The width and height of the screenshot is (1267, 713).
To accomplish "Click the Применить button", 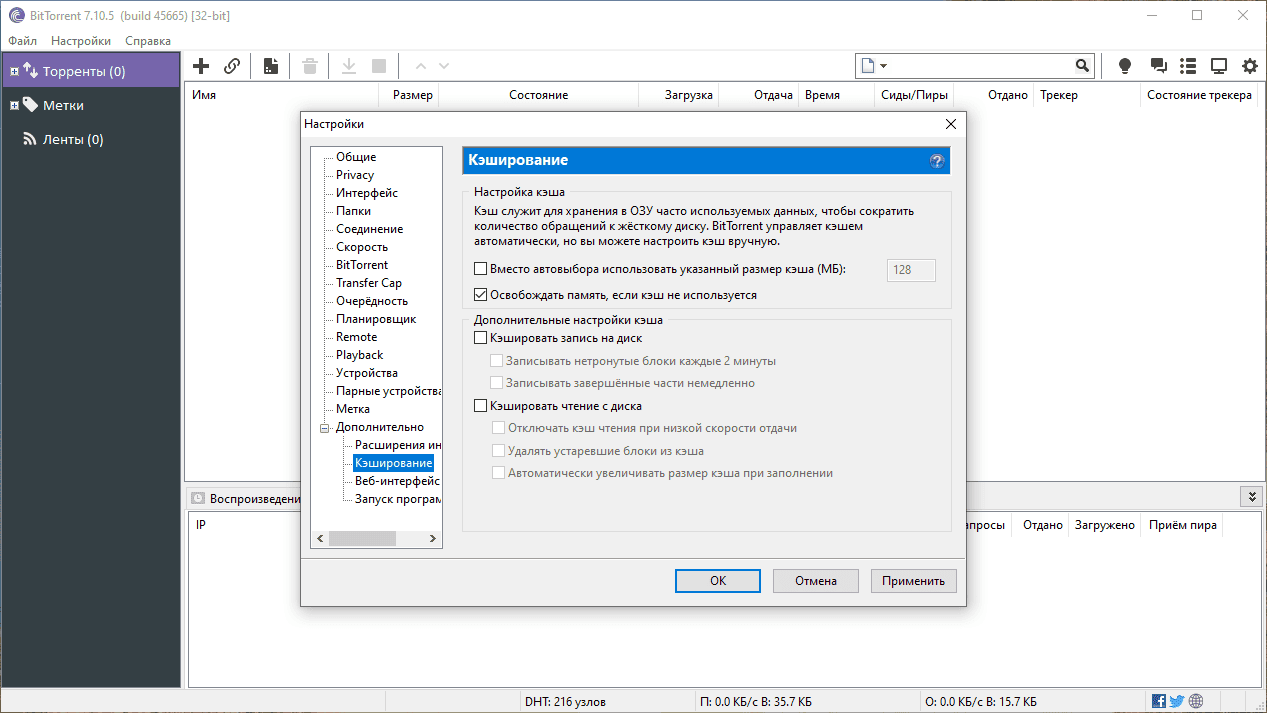I will (x=914, y=580).
